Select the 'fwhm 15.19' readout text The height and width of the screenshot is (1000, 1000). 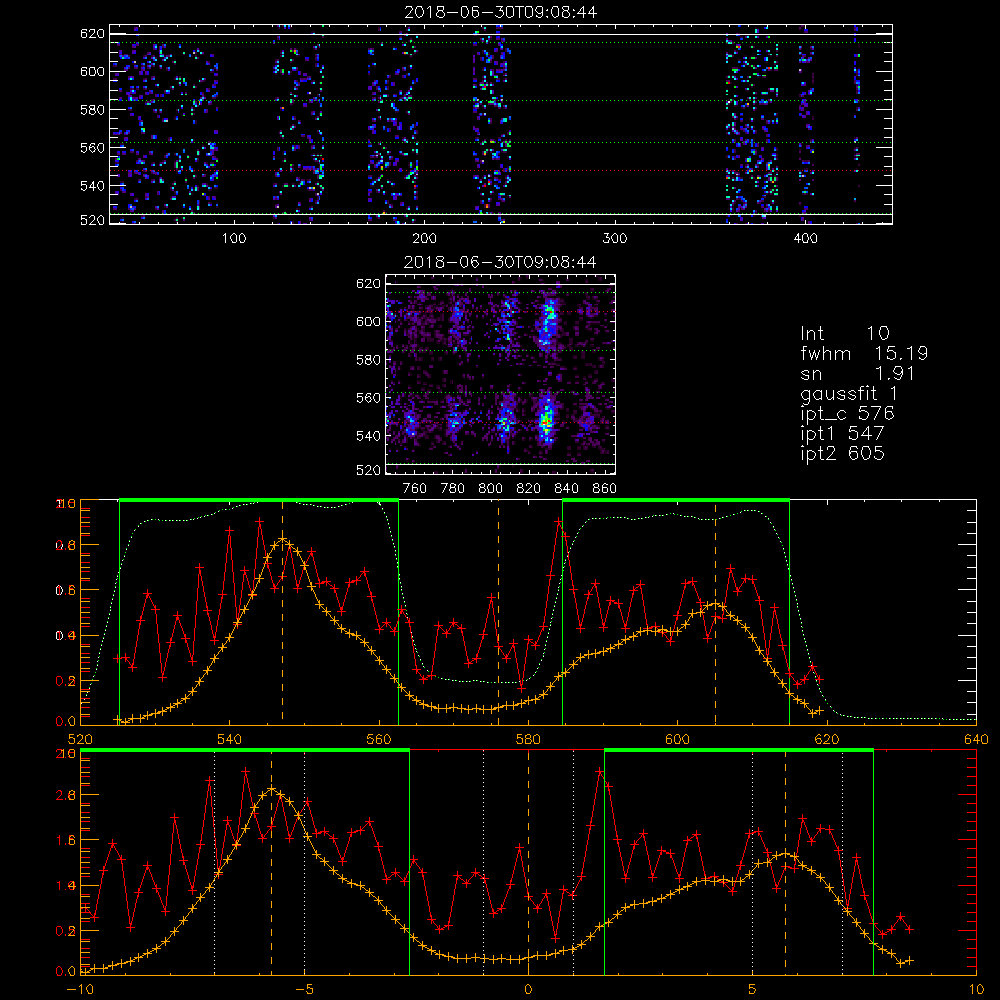[864, 353]
